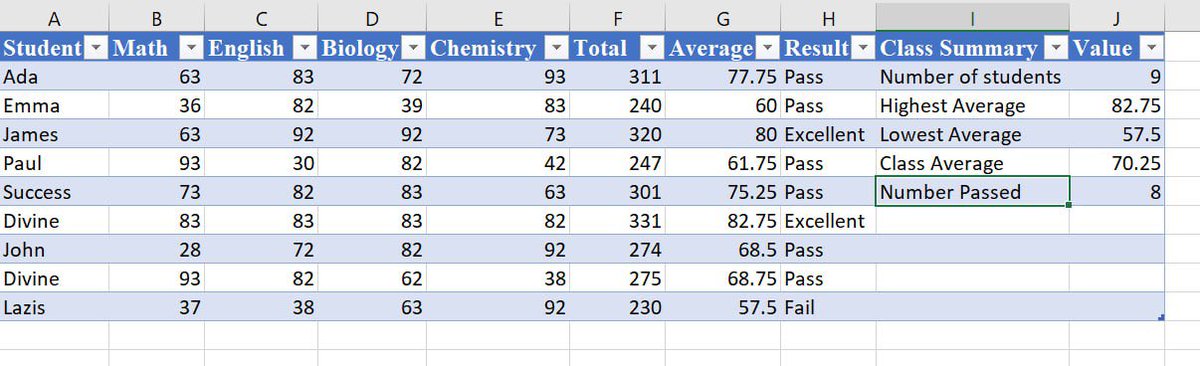Click the Lowest Average value in column J
The width and height of the screenshot is (1200, 366).
pos(1117,134)
